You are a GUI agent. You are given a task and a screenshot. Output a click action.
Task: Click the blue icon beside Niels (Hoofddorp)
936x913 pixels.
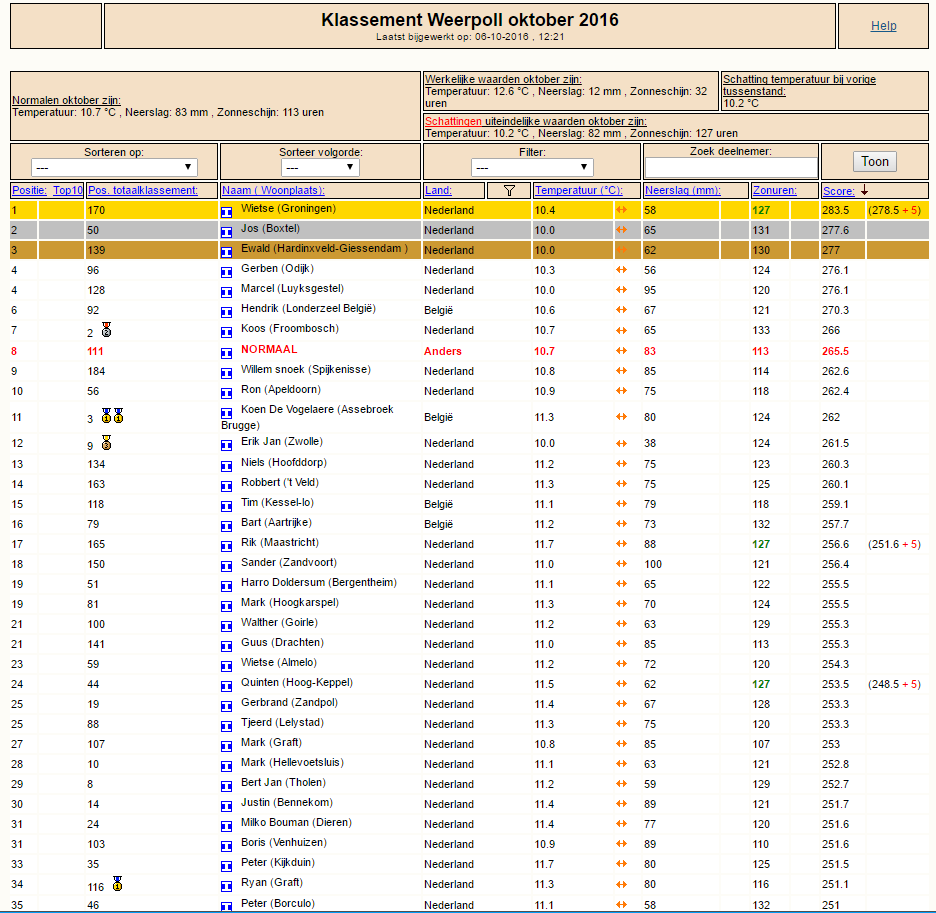(x=226, y=466)
